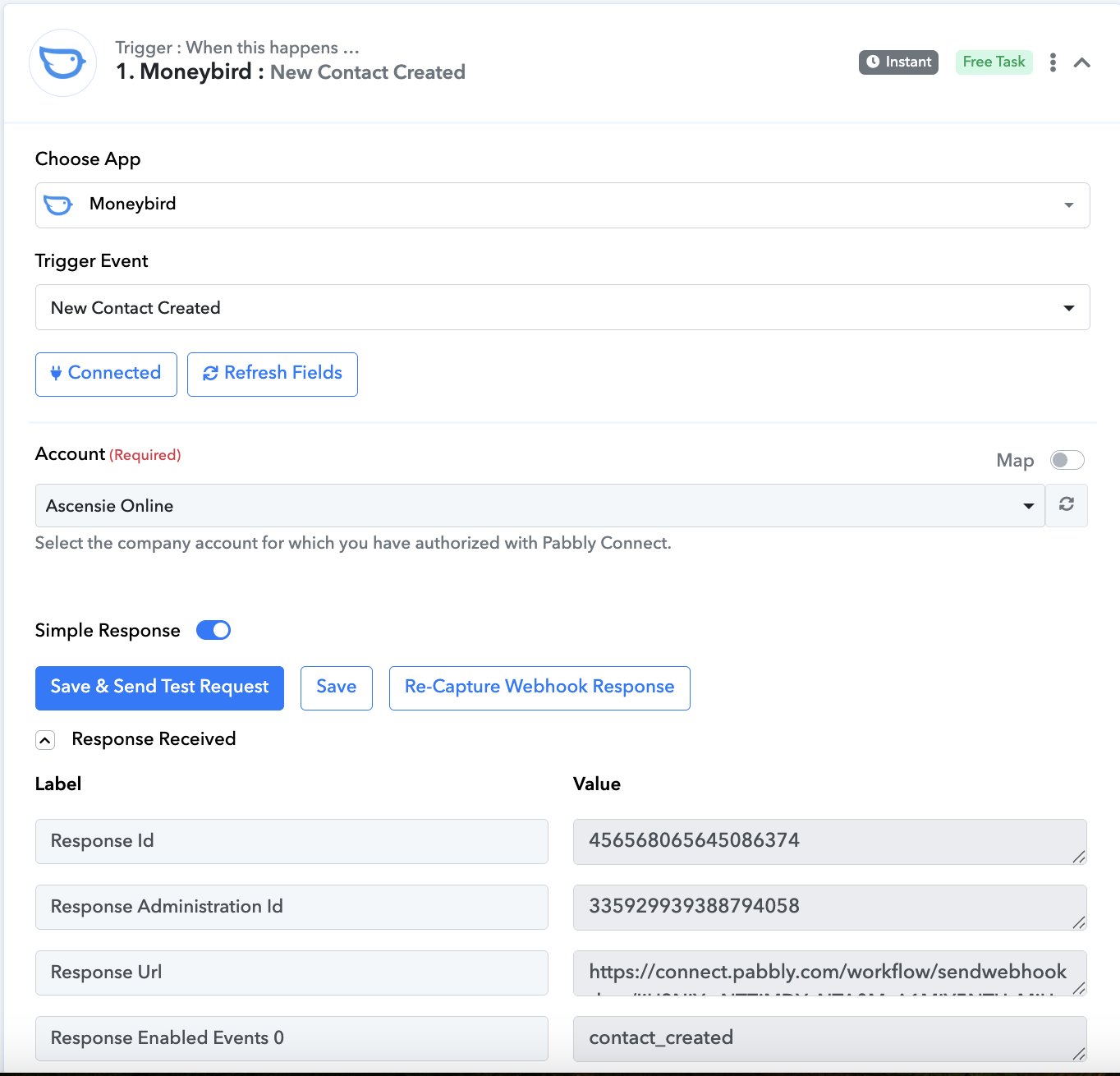Screen dimensions: 1120x1076
Task: Click the Instant clock badge
Action: coord(898,62)
